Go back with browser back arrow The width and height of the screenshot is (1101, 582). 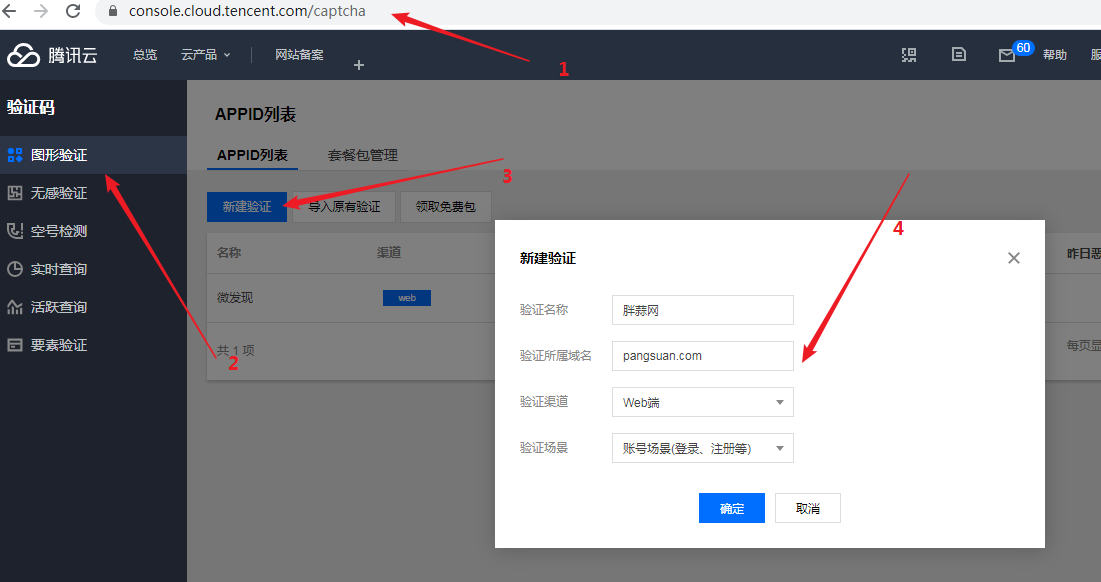pyautogui.click(x=10, y=12)
